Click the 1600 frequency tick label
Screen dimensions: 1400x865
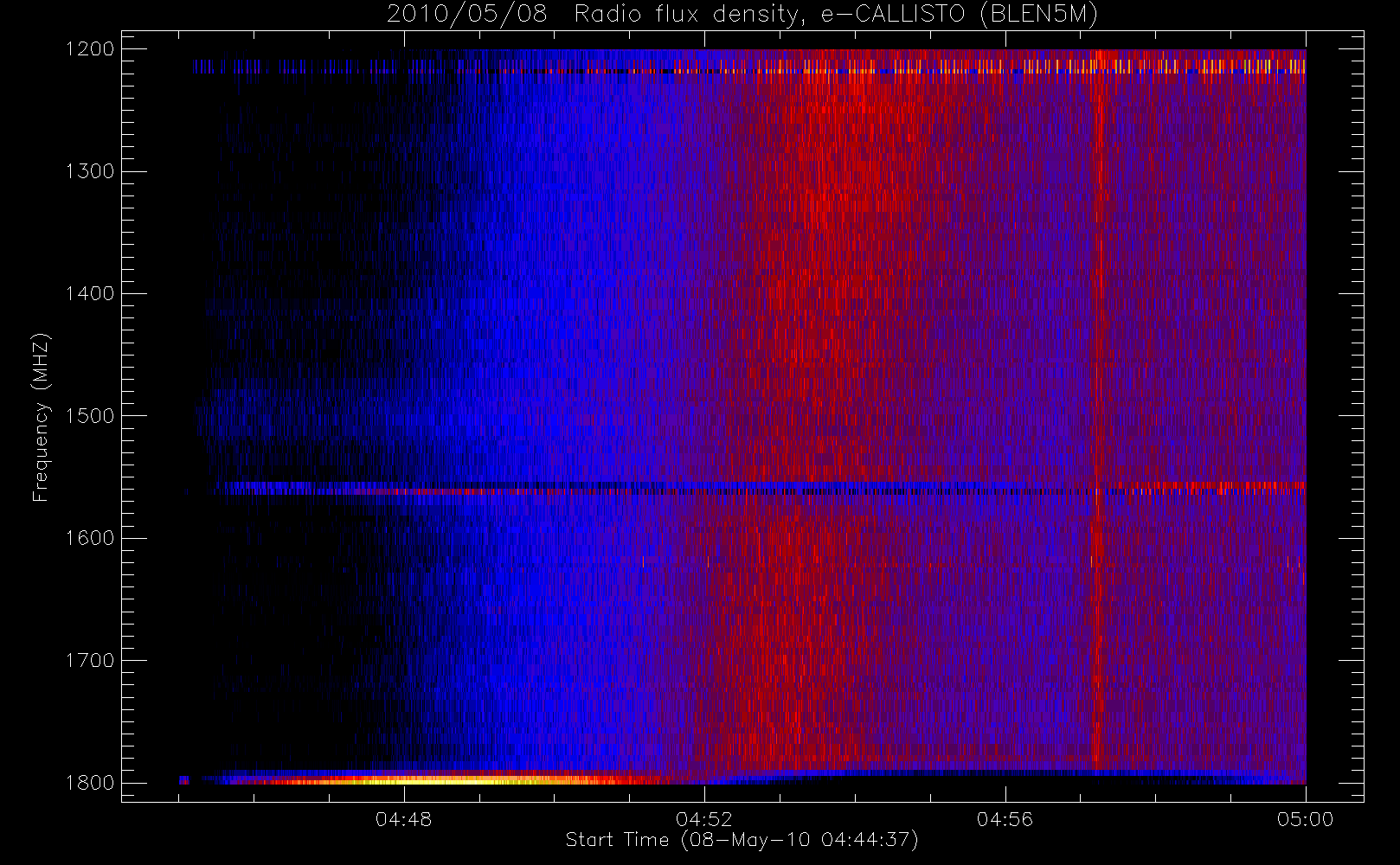click(90, 538)
